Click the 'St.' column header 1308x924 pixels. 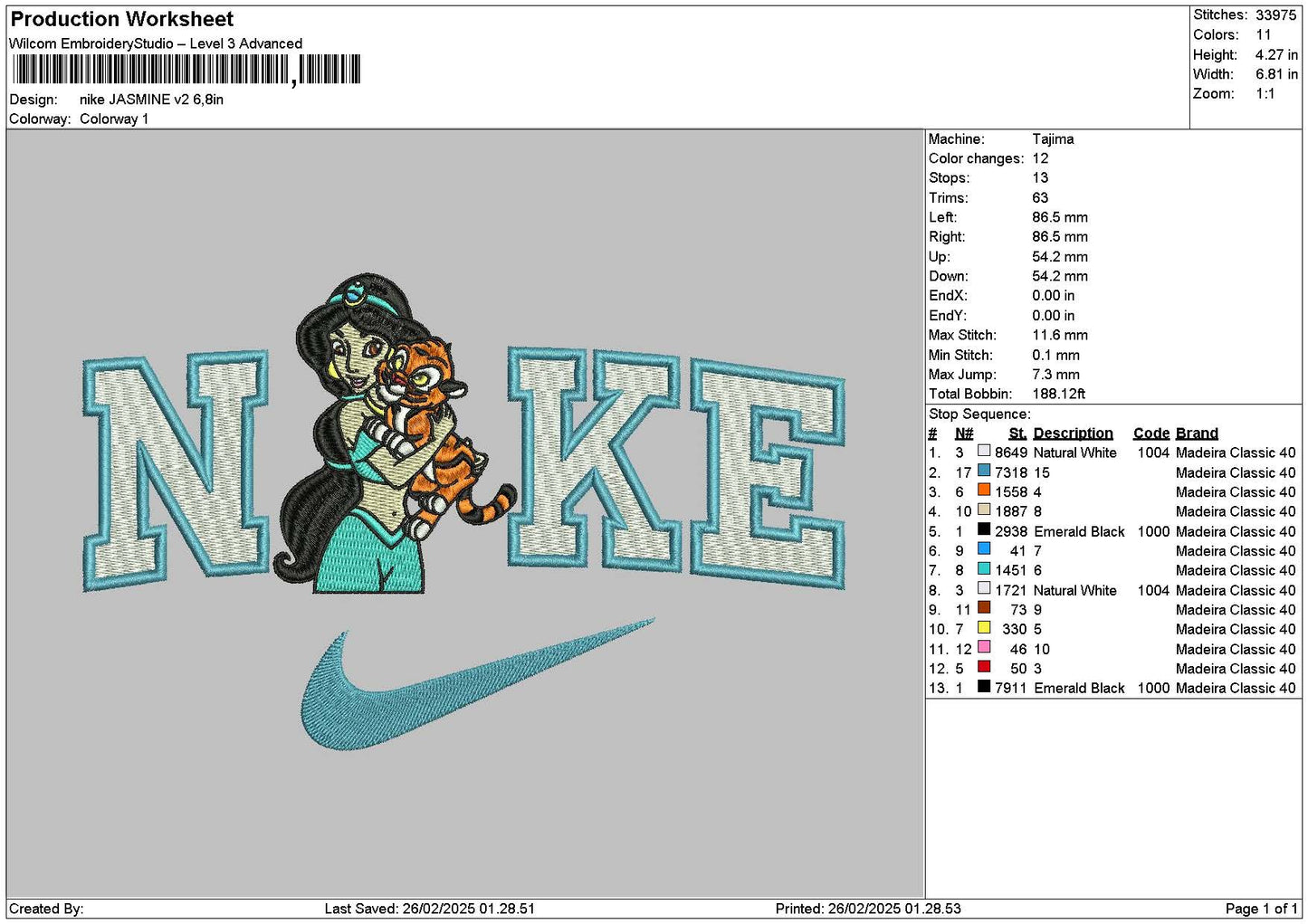click(x=1017, y=433)
